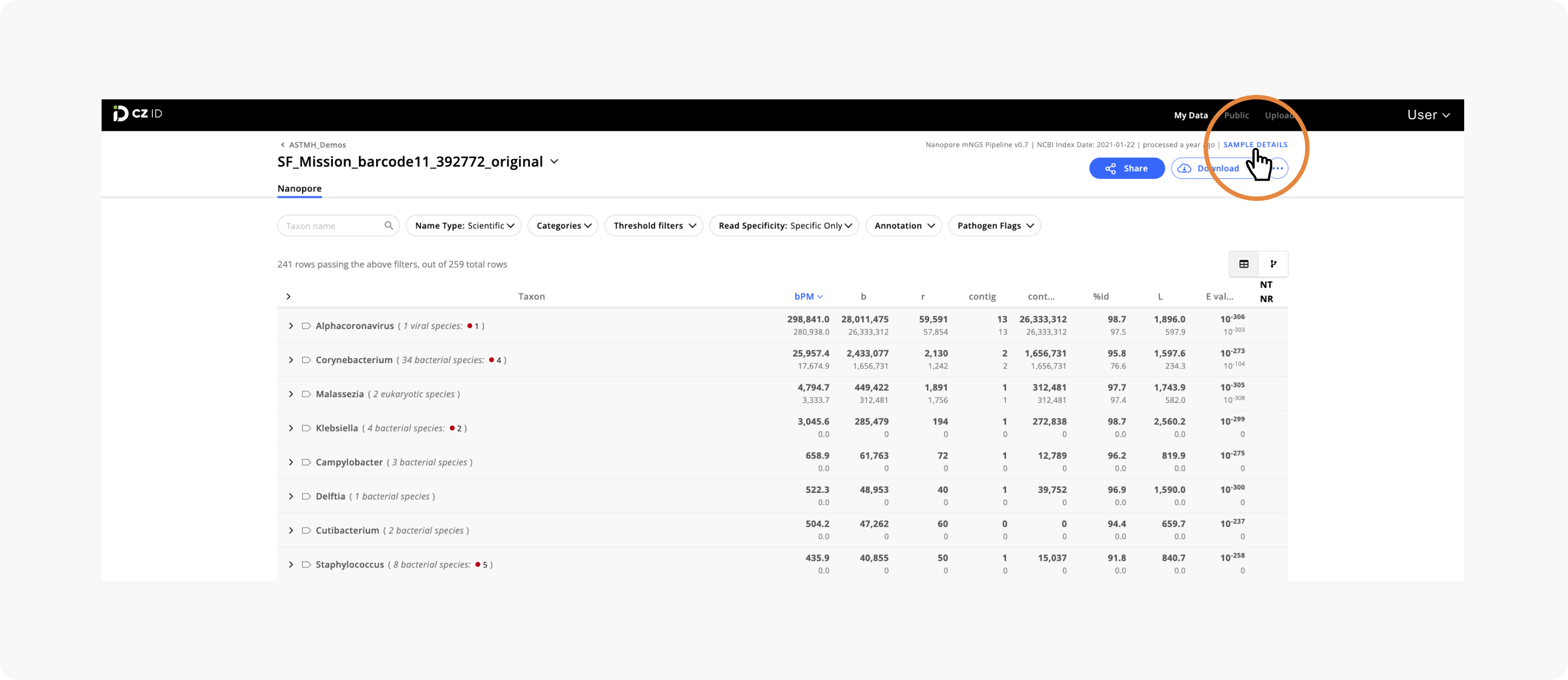The width and height of the screenshot is (1568, 680).
Task: Go back to ASTMH_Demos project
Action: 317,145
